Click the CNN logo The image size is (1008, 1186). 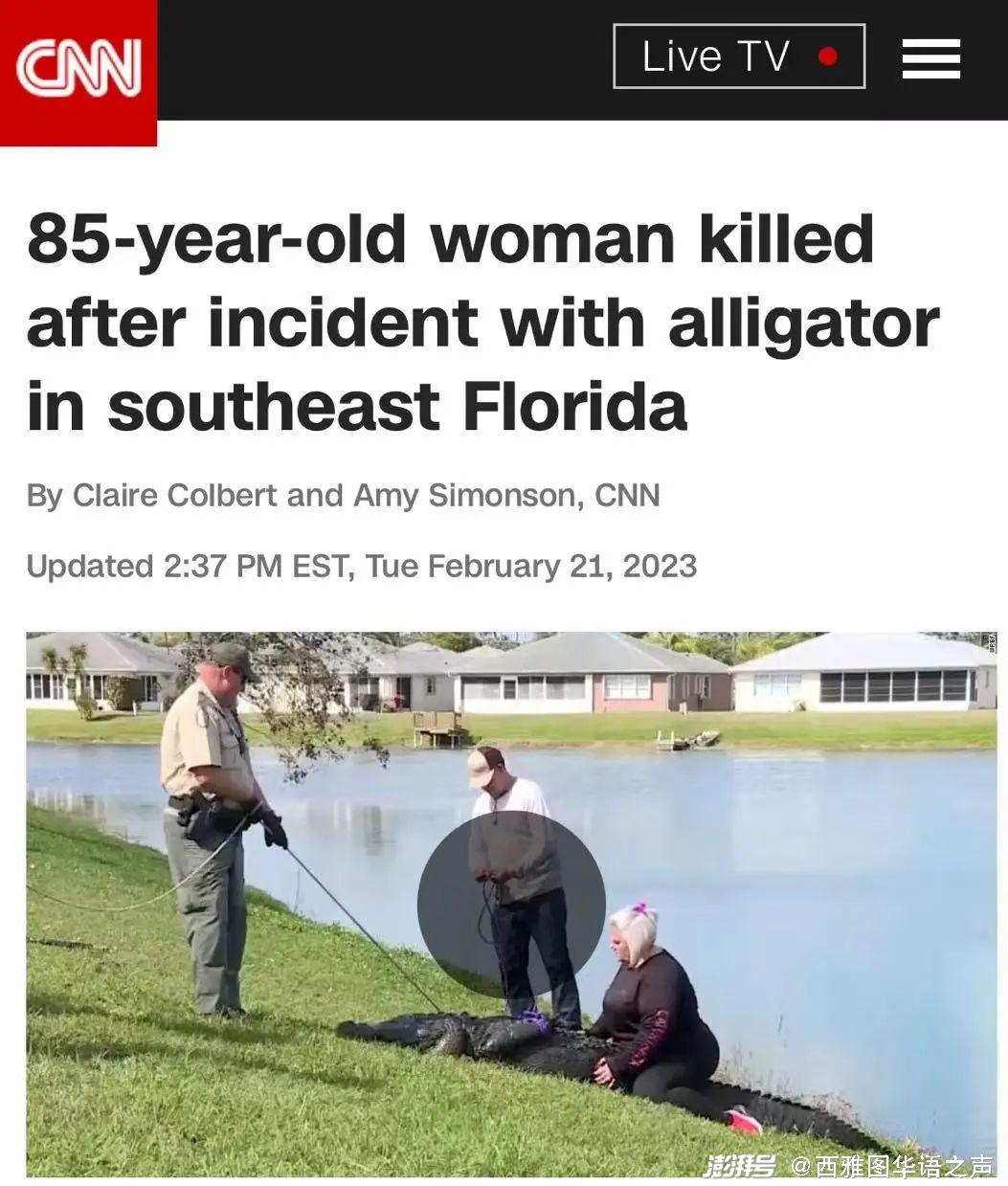[x=78, y=69]
